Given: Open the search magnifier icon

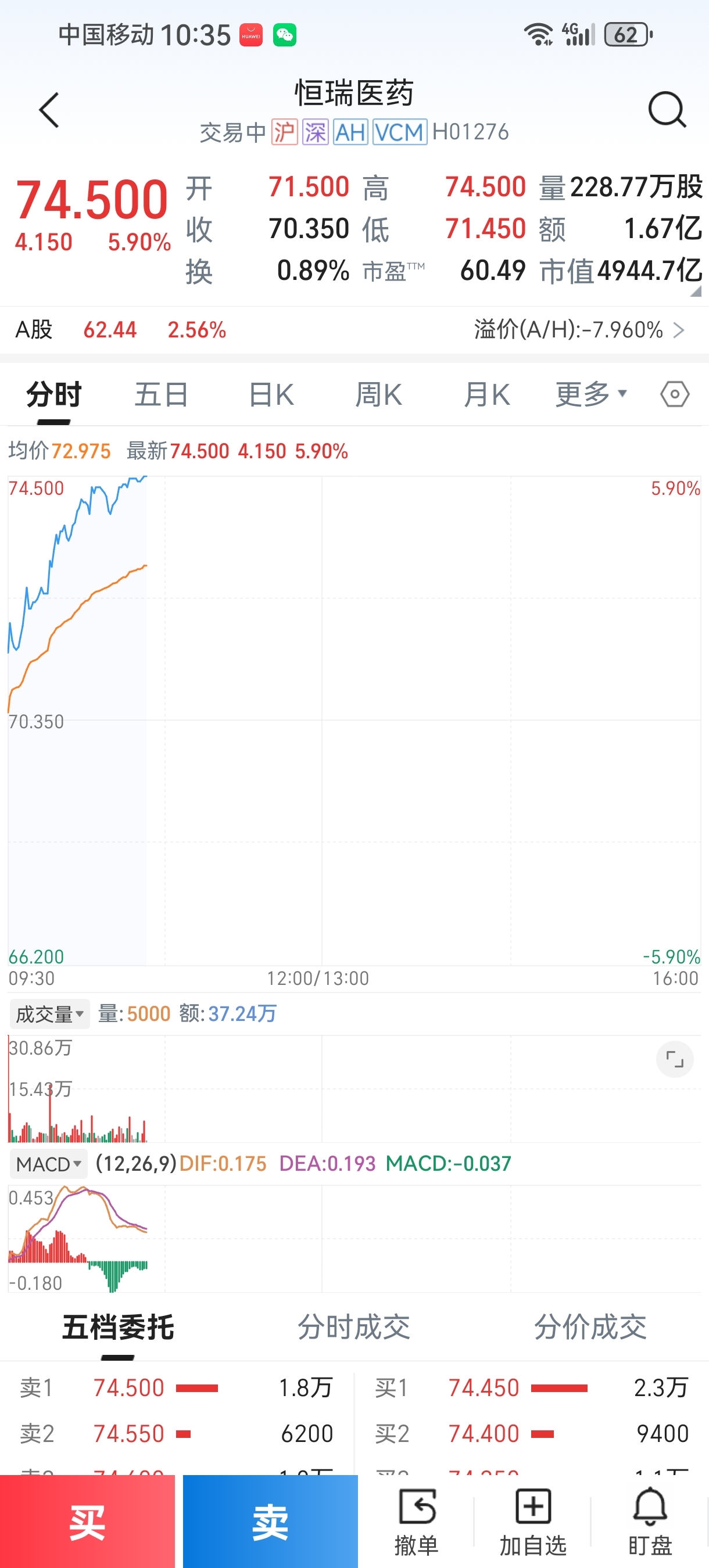Looking at the screenshot, I should click(x=667, y=110).
